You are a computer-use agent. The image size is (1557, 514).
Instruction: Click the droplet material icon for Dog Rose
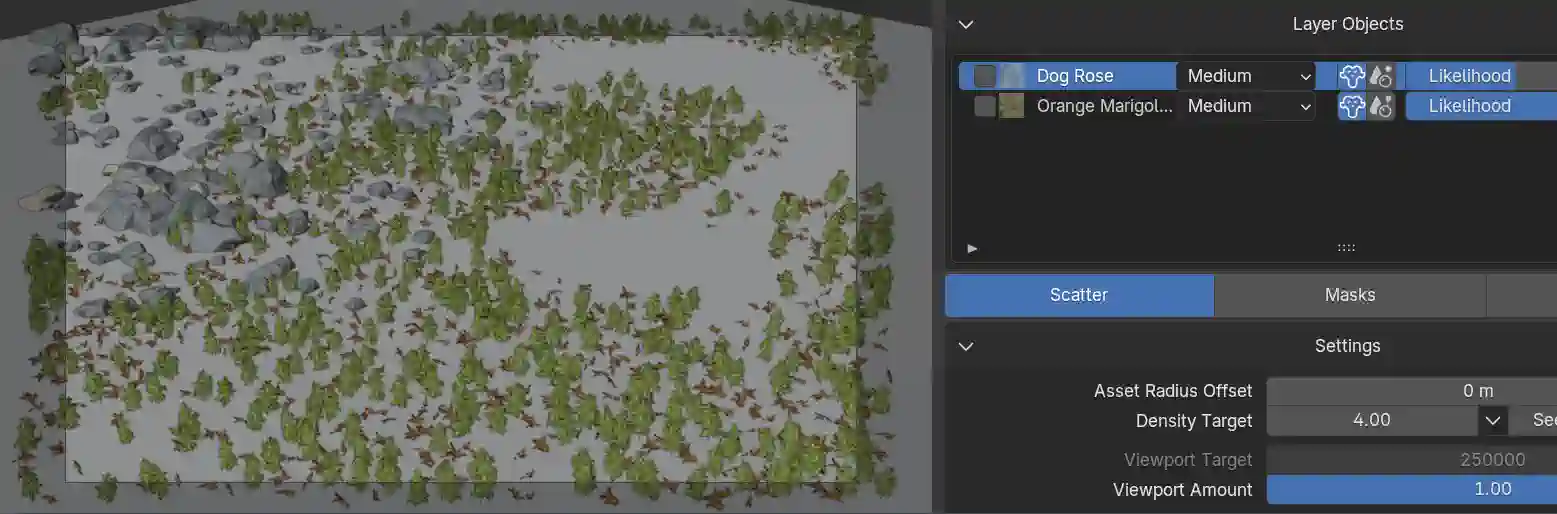[1381, 76]
